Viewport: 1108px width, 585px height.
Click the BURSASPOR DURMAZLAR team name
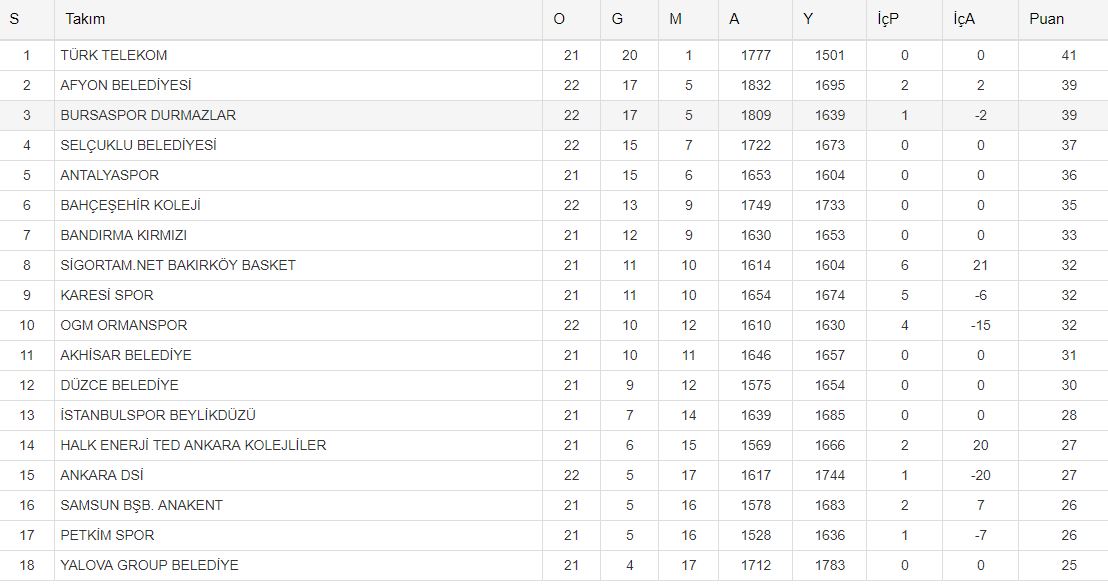click(148, 115)
